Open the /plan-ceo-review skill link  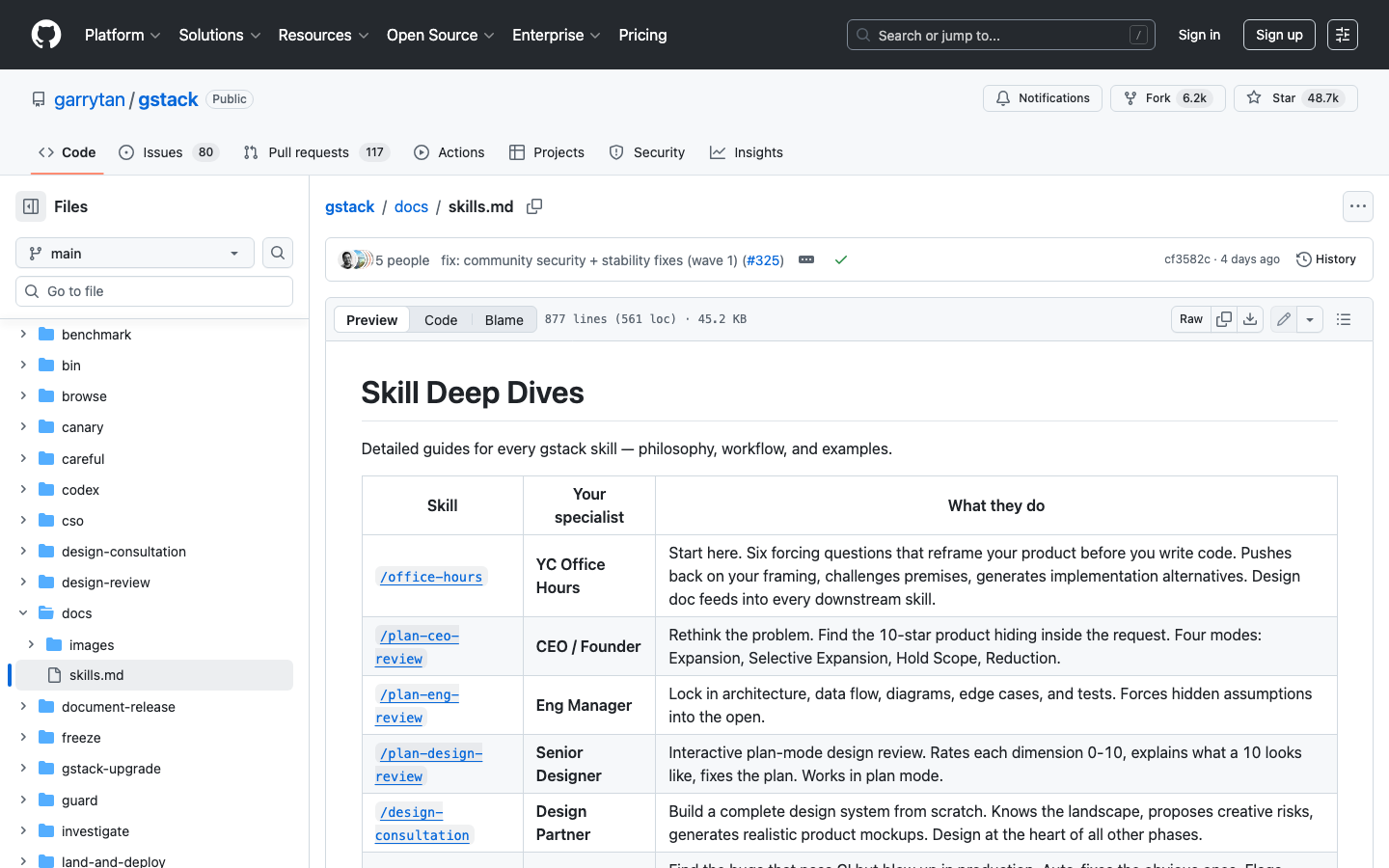[x=418, y=647]
